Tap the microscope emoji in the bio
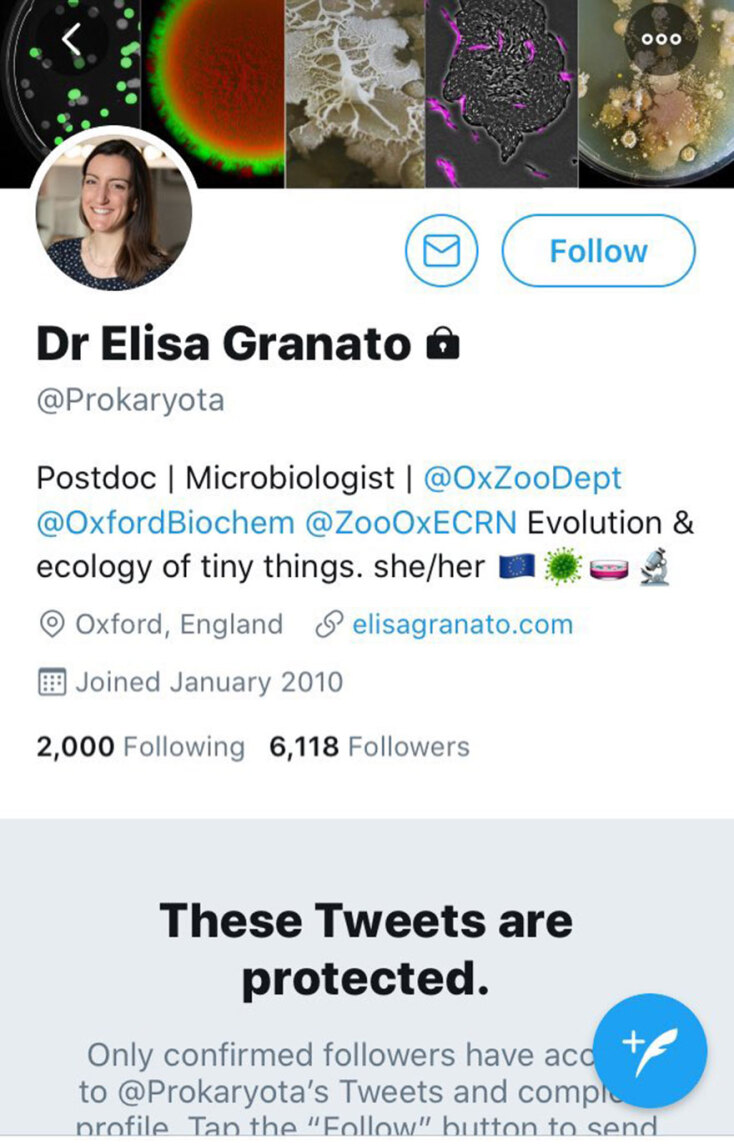The image size is (734, 1144). [x=653, y=568]
